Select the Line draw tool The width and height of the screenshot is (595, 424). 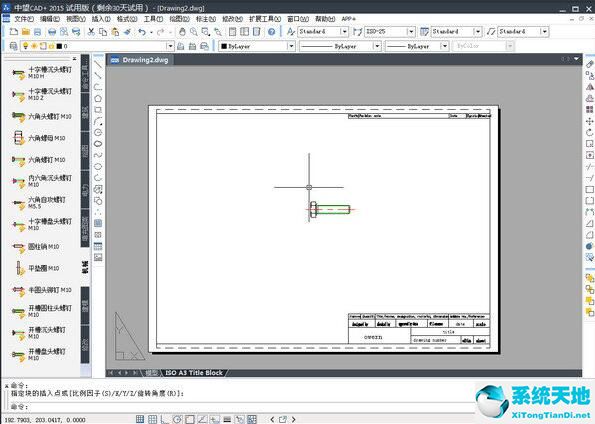[x=98, y=65]
